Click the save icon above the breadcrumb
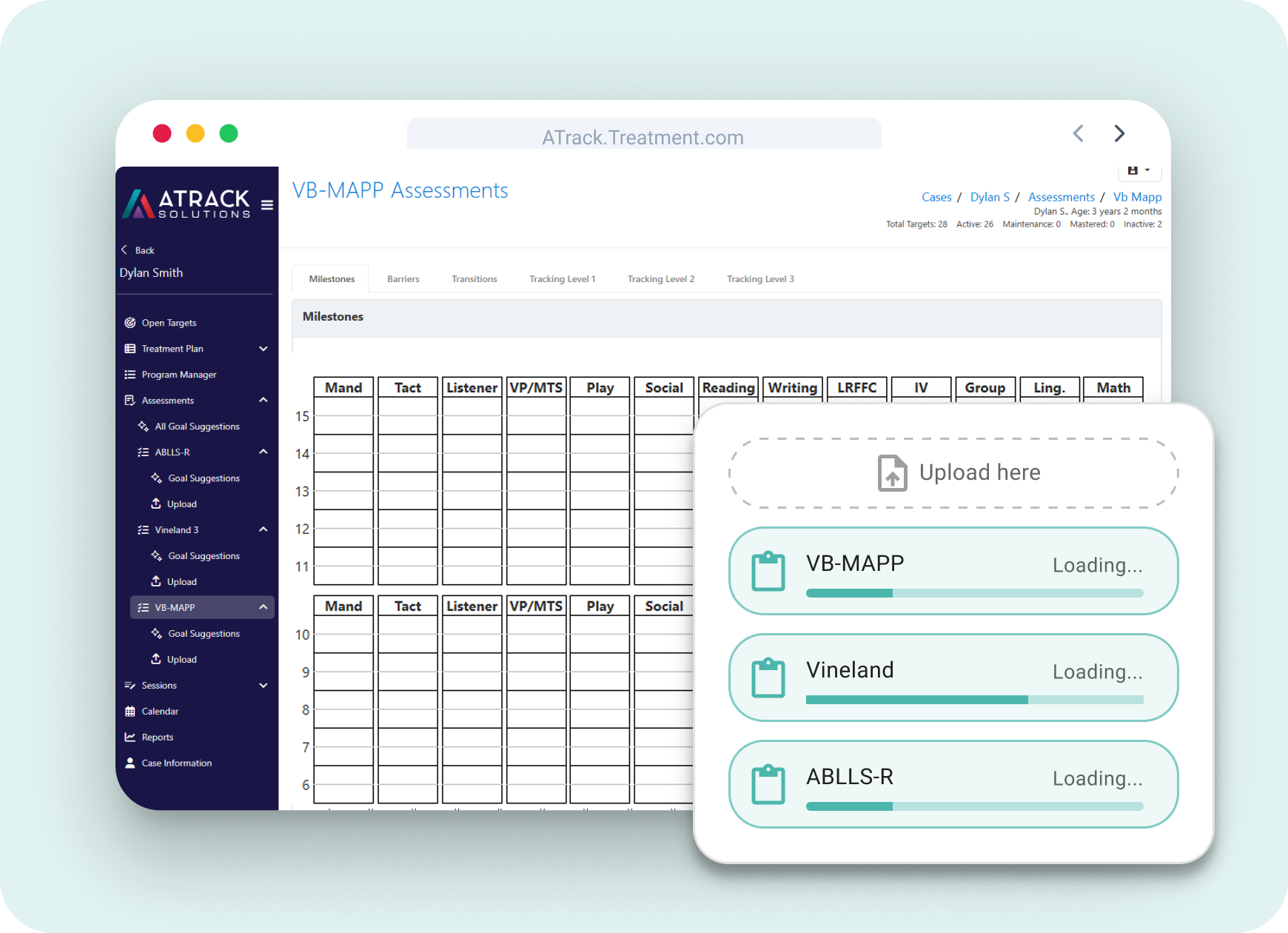The width and height of the screenshot is (1288, 933). coord(1131,170)
